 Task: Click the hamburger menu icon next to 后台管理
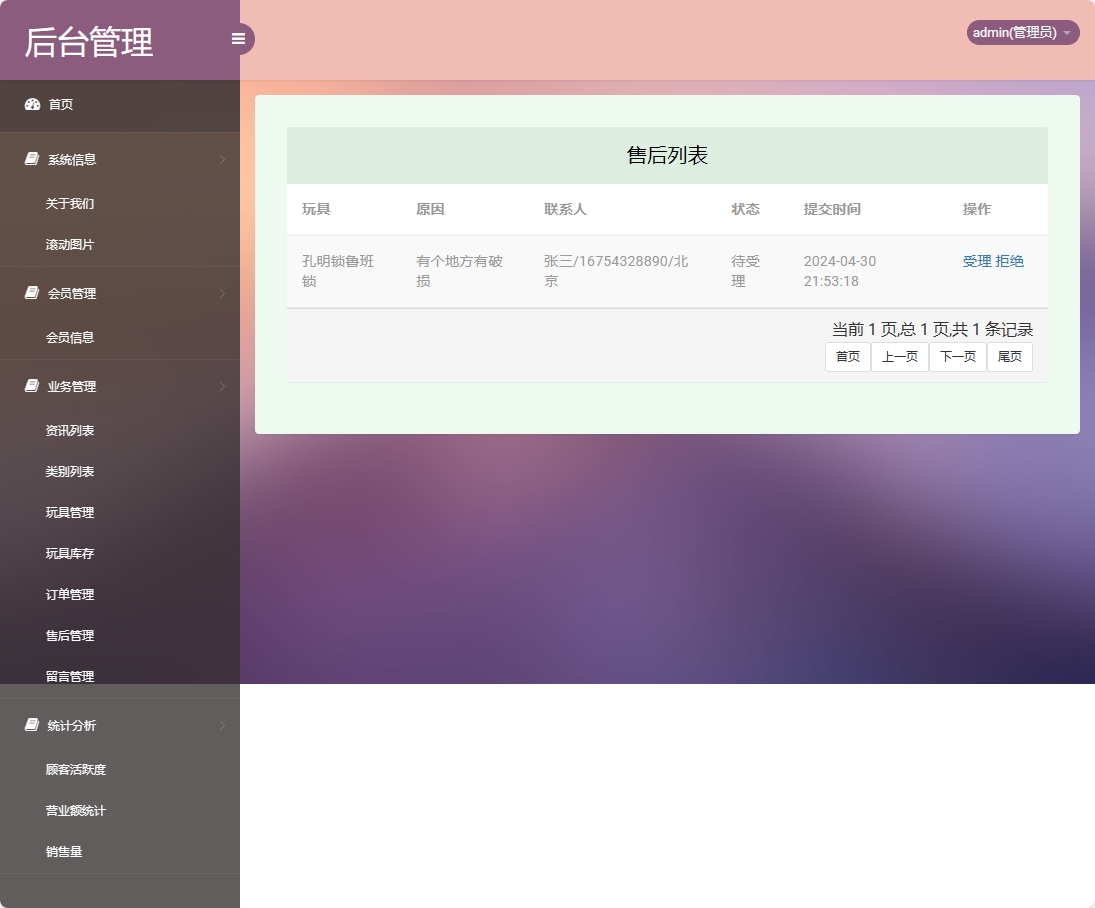(x=238, y=38)
